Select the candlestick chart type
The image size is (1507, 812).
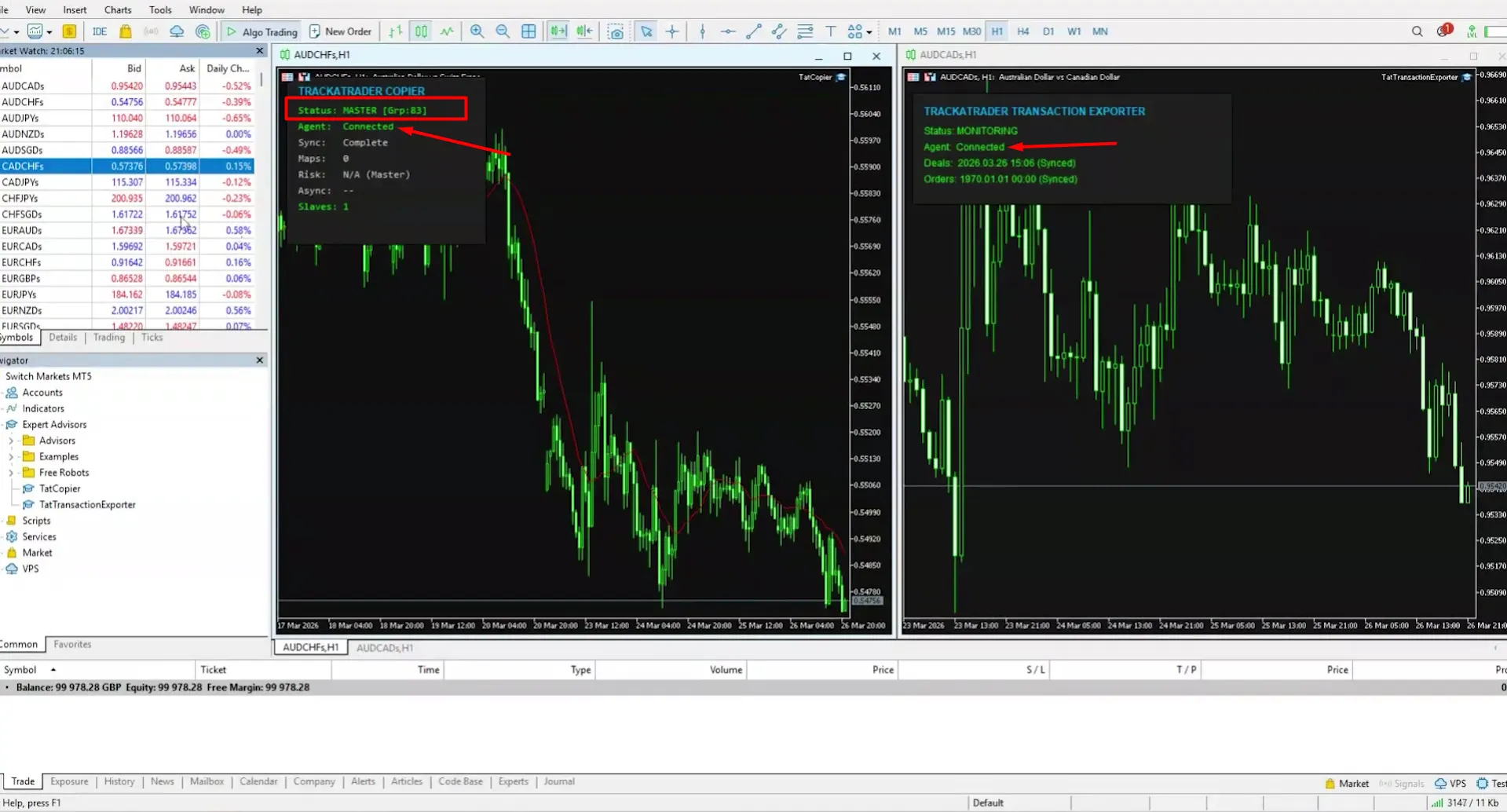point(422,31)
